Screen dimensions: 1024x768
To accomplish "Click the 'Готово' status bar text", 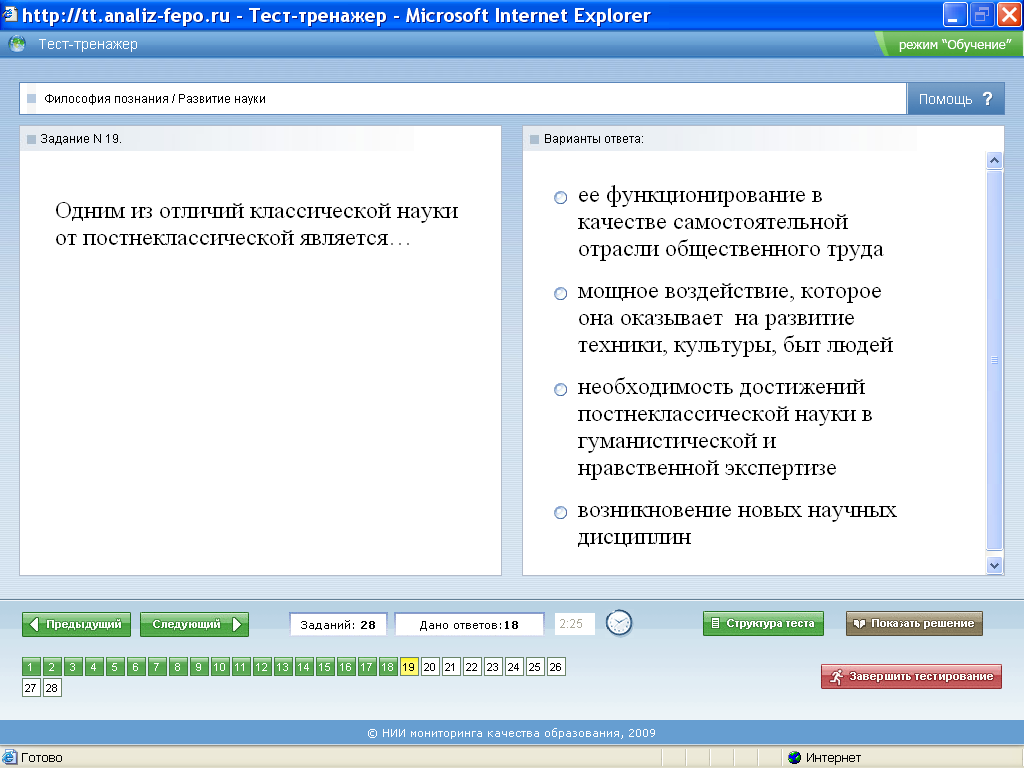I will 42,758.
